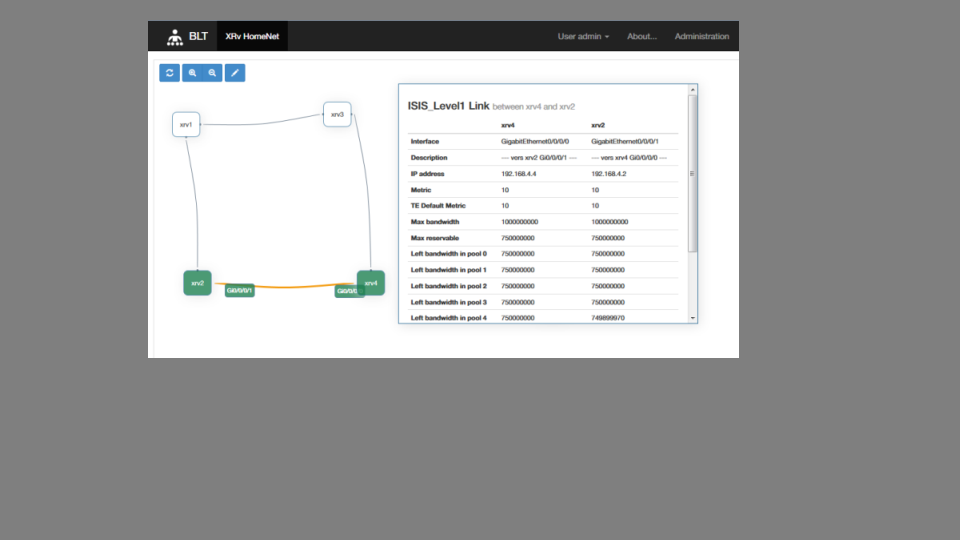Select the green xrv2 node
Image resolution: width=960 pixels, height=540 pixels.
point(197,283)
